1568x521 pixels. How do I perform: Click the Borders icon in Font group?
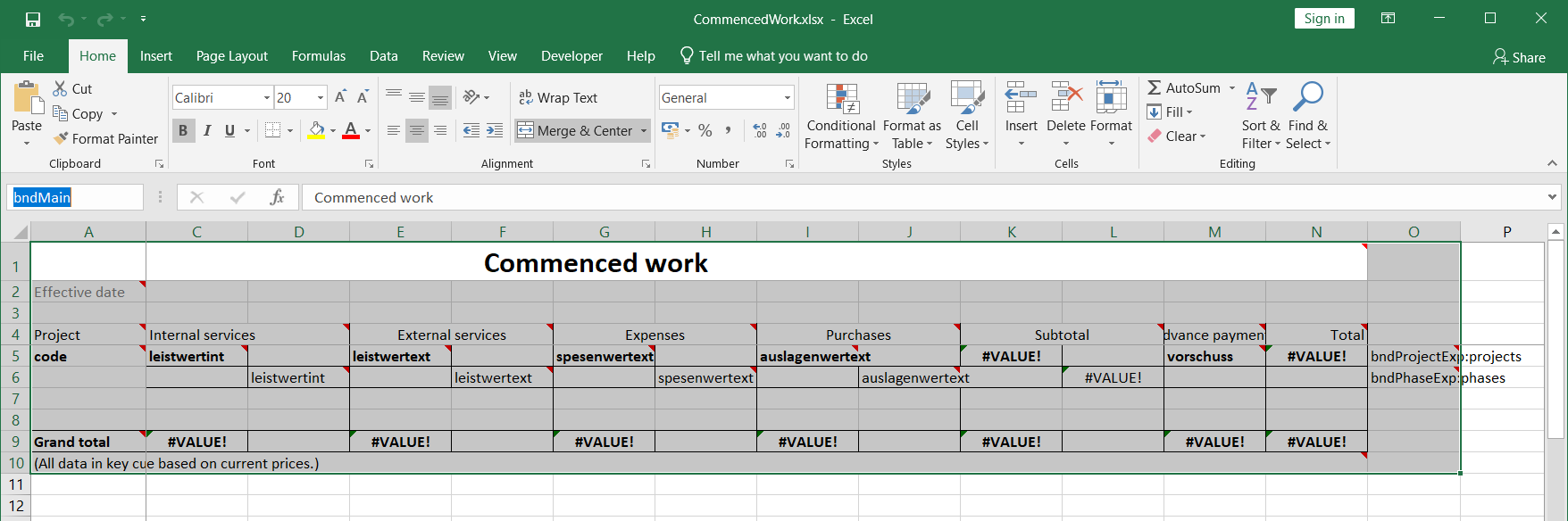[273, 130]
